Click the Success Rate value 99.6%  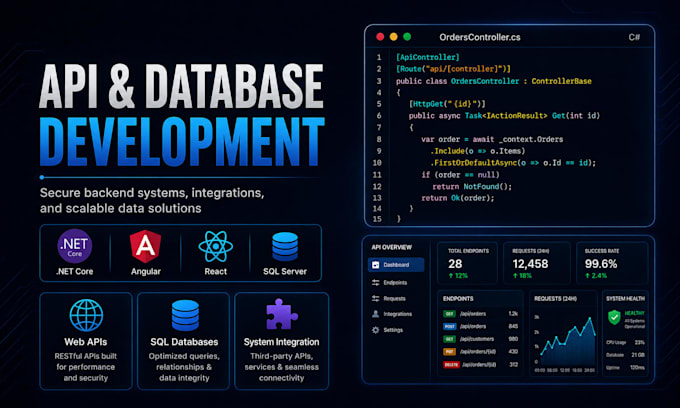[601, 264]
